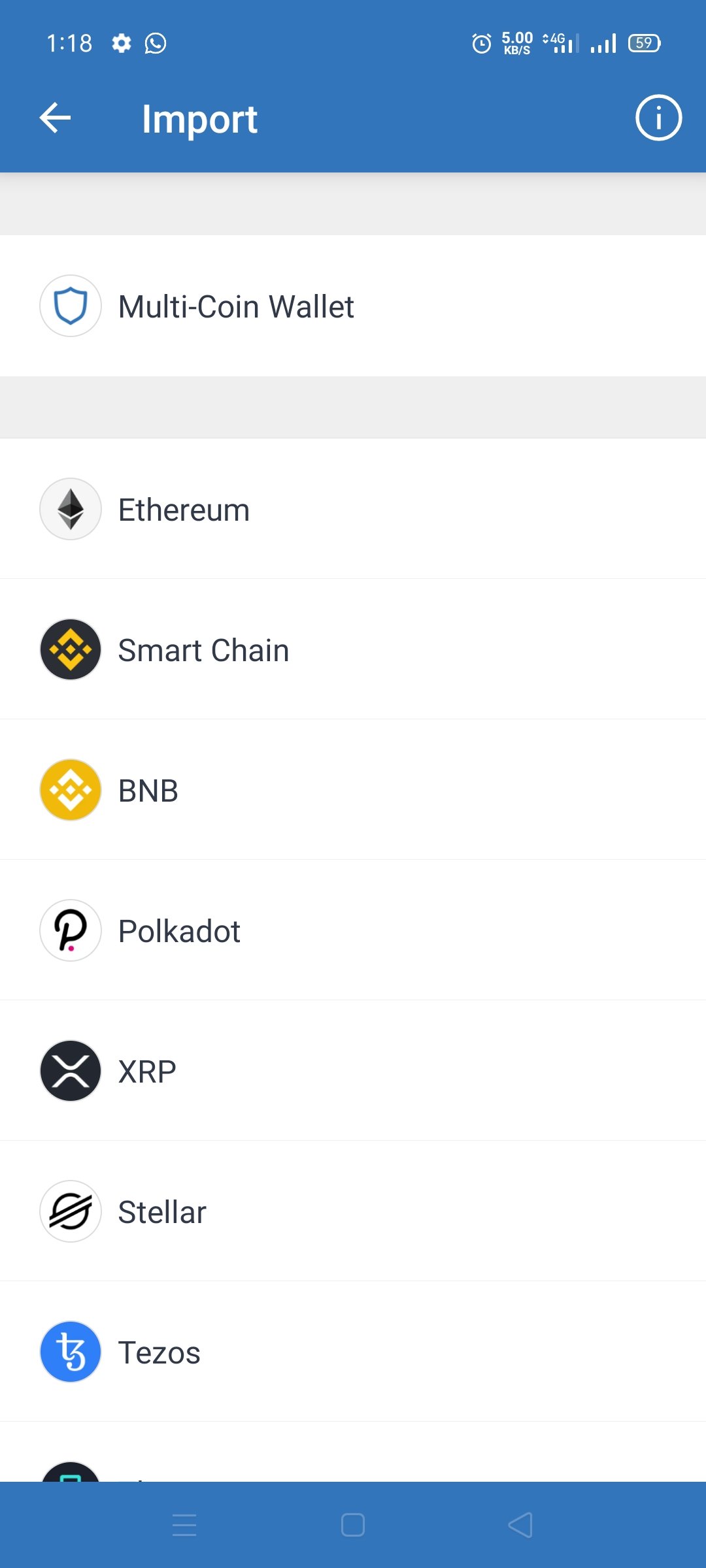Select Multi-Coin Wallet option

[353, 306]
